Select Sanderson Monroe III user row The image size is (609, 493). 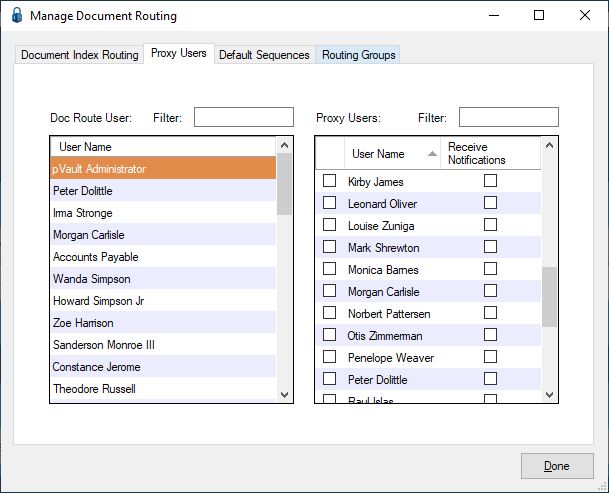(x=163, y=345)
